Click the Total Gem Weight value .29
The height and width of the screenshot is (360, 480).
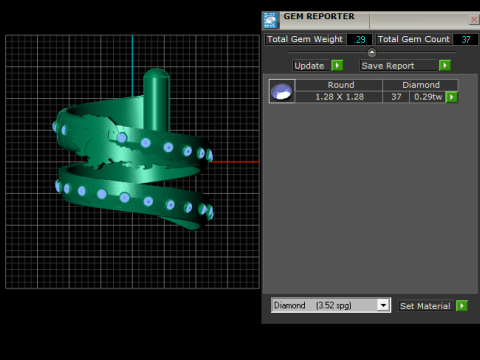pos(359,39)
